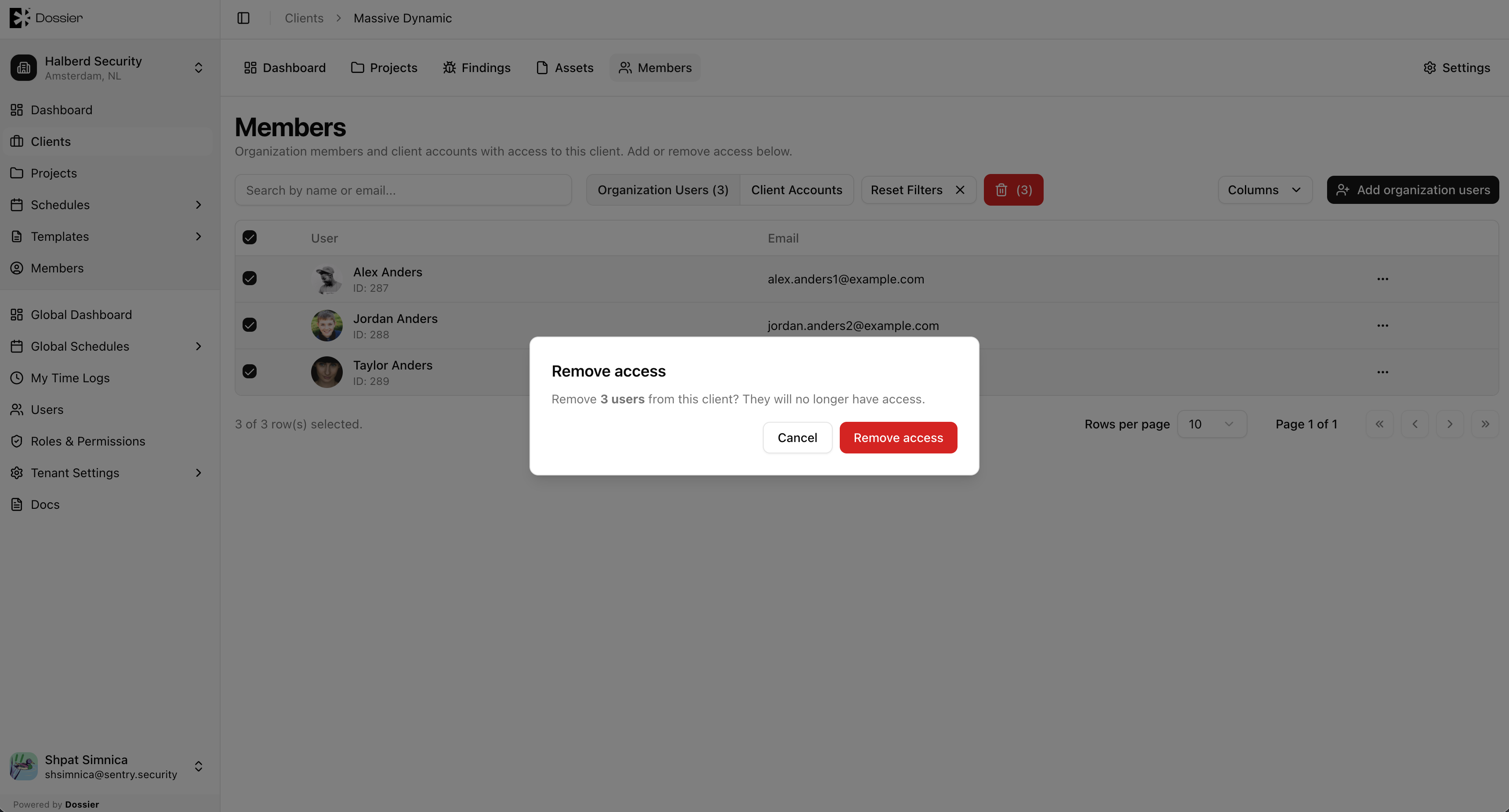
Task: Open row actions menu for Jordan Anders
Action: click(1382, 326)
